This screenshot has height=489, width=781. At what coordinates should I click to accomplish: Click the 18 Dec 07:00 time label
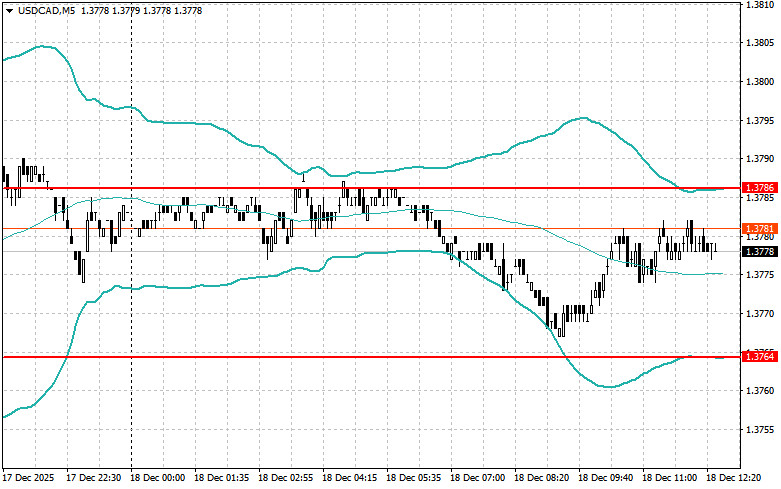(x=477, y=478)
